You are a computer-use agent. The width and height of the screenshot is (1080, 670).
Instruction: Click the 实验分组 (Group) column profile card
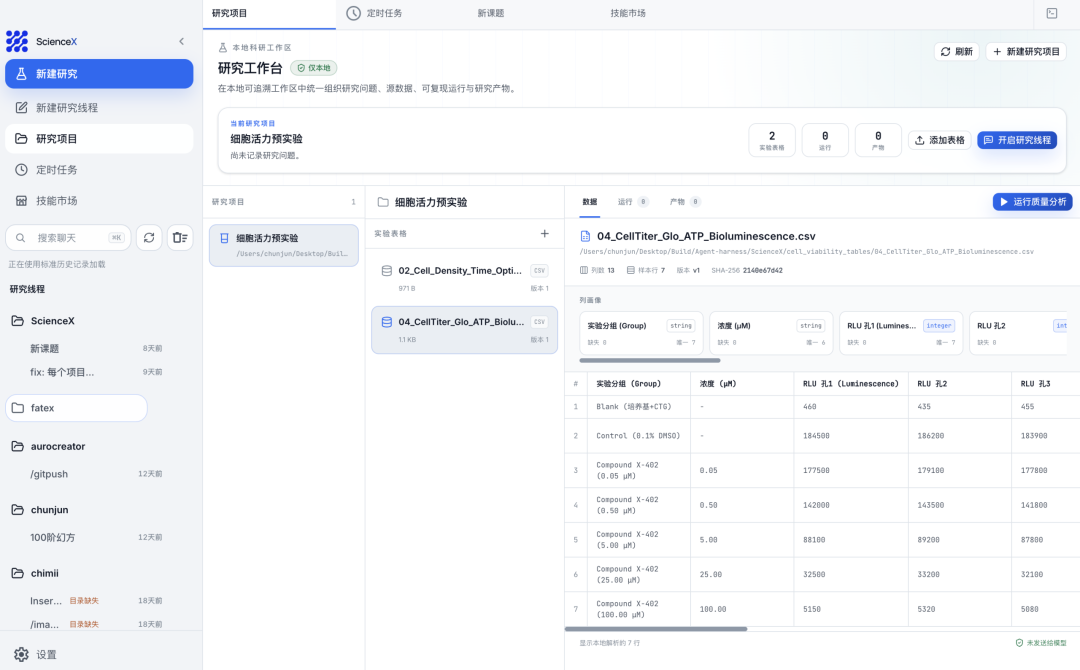point(641,333)
